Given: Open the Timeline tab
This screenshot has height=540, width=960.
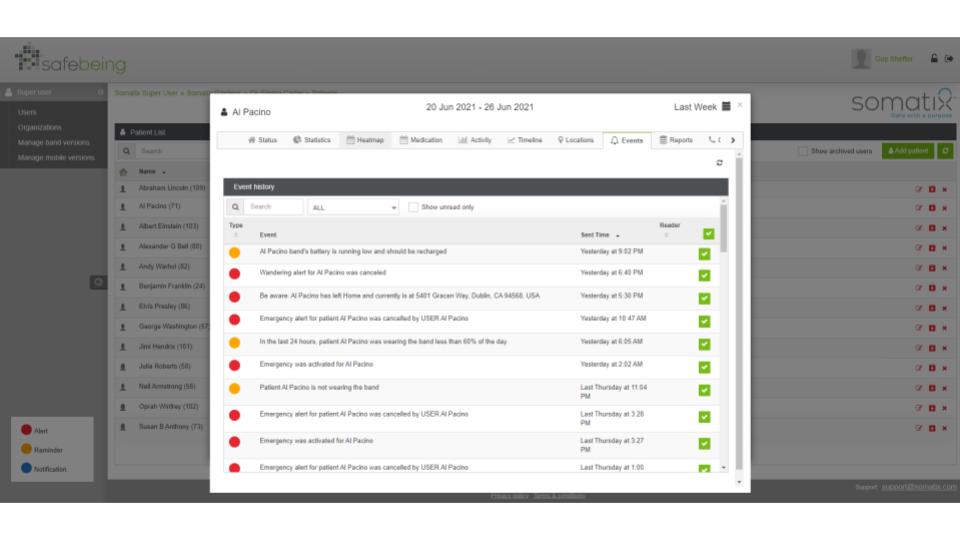Looking at the screenshot, I should click(525, 140).
